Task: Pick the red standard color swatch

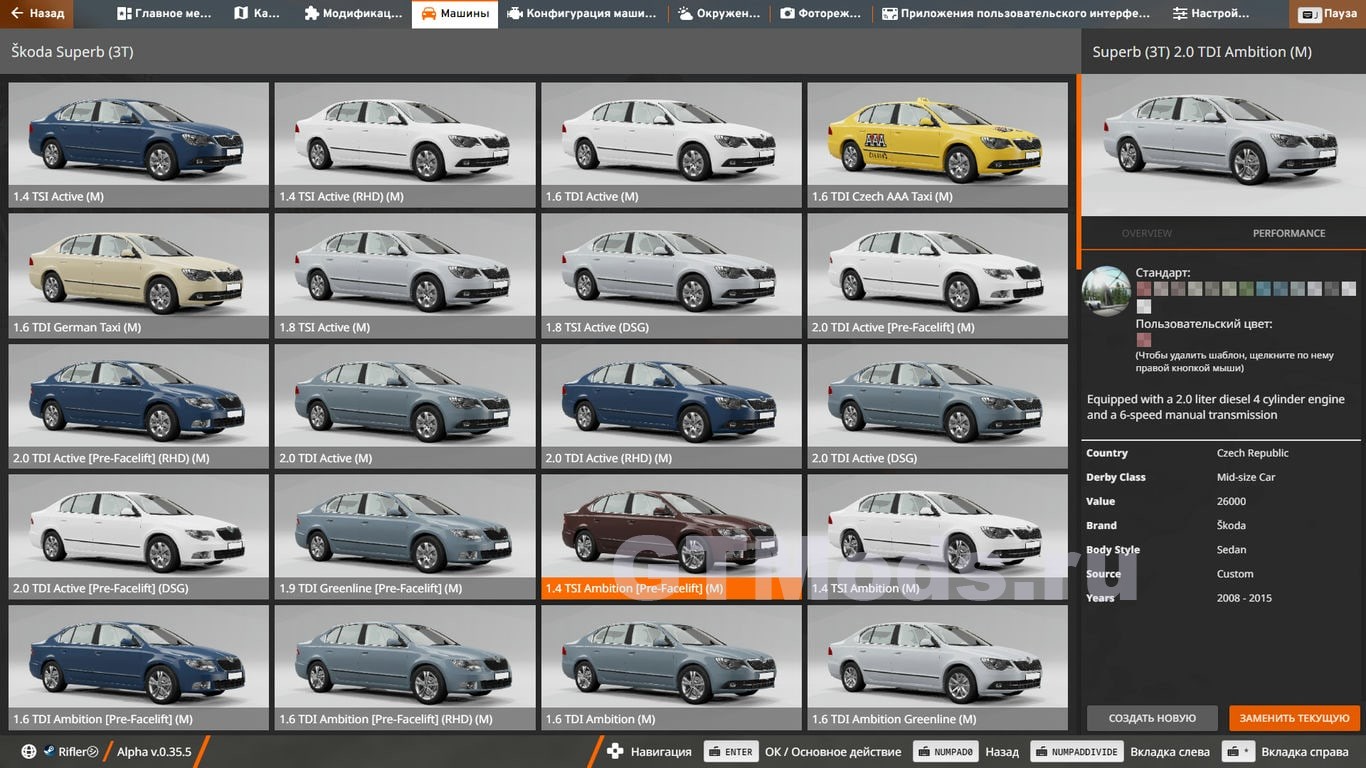Action: click(x=1143, y=289)
